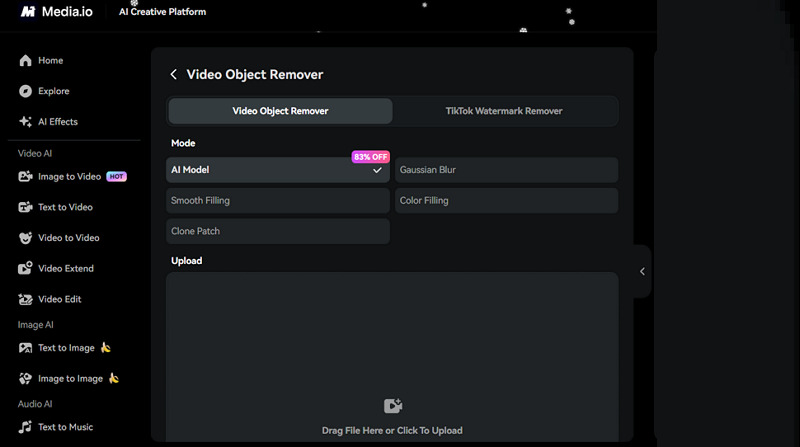Pick the Clone Patch mode

click(x=277, y=231)
